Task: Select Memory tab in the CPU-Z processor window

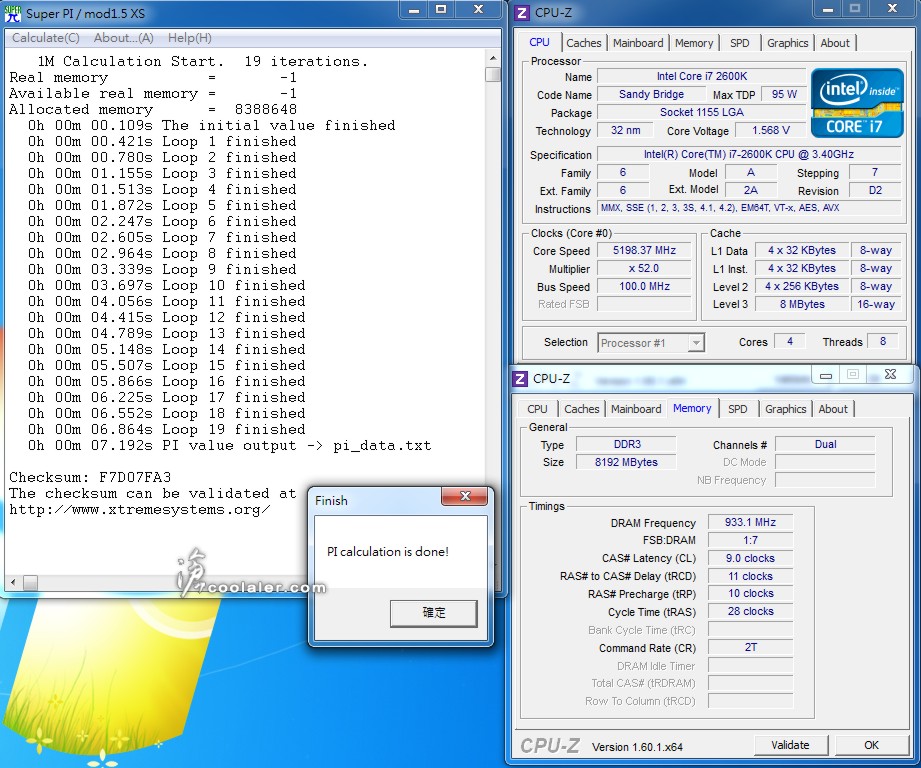Action: click(694, 43)
